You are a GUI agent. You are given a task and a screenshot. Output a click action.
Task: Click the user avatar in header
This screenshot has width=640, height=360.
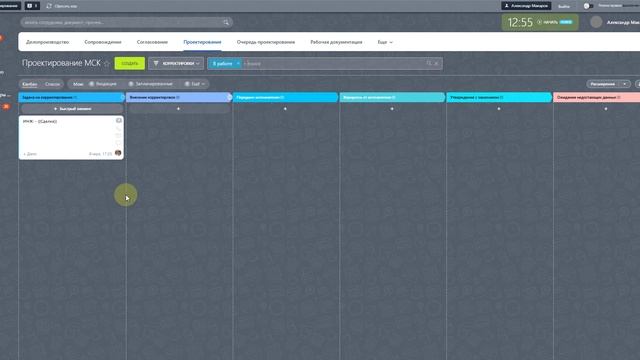click(x=596, y=22)
